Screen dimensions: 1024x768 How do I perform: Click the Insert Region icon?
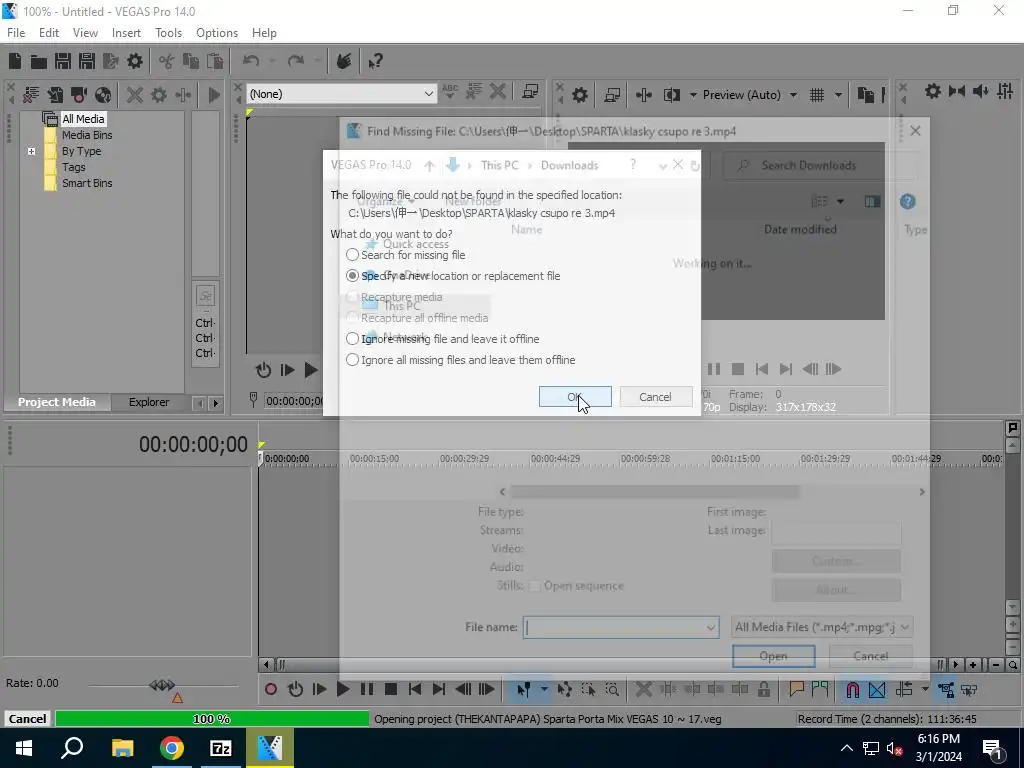(820, 689)
